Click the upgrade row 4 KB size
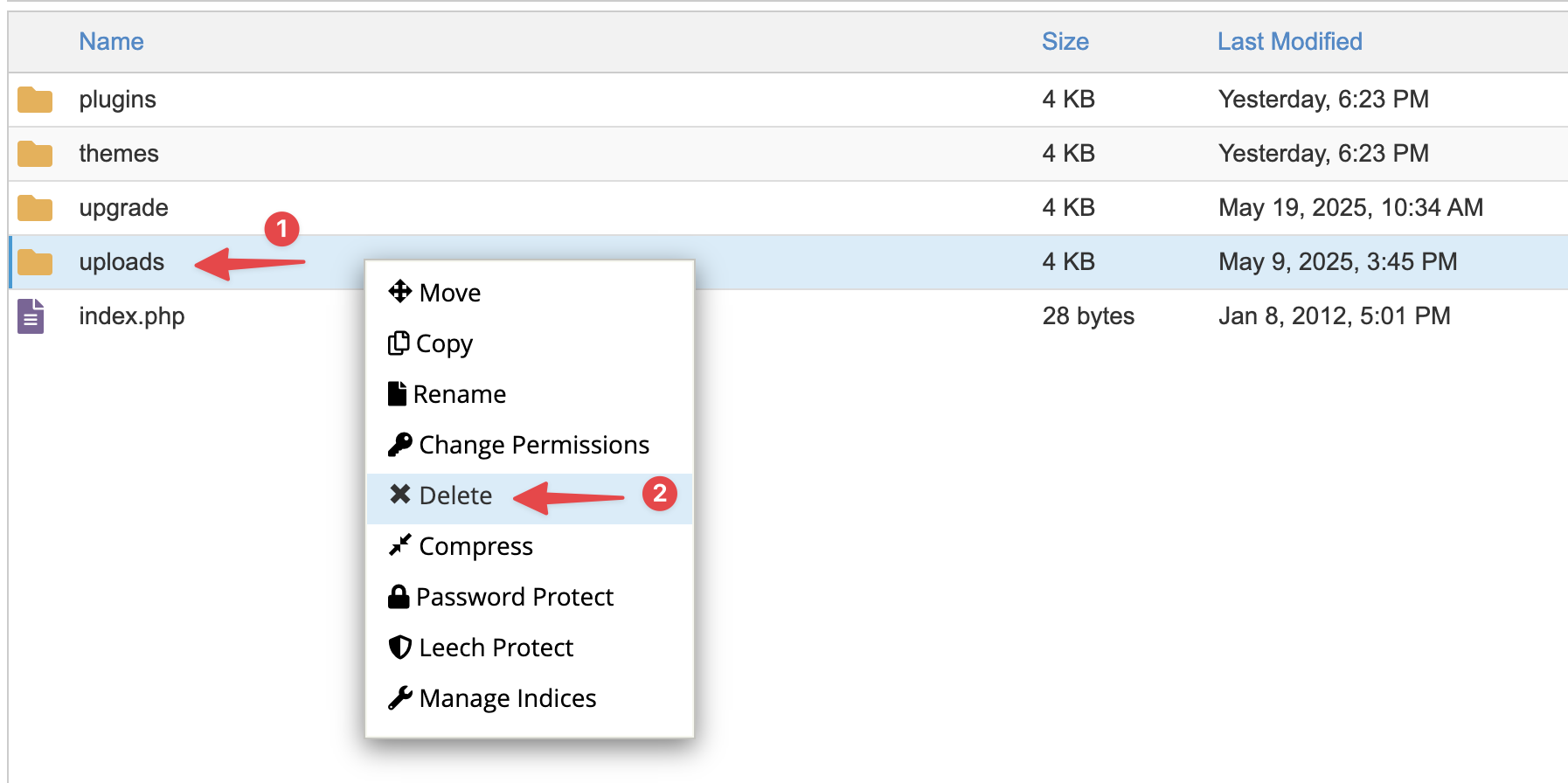 tap(1068, 208)
